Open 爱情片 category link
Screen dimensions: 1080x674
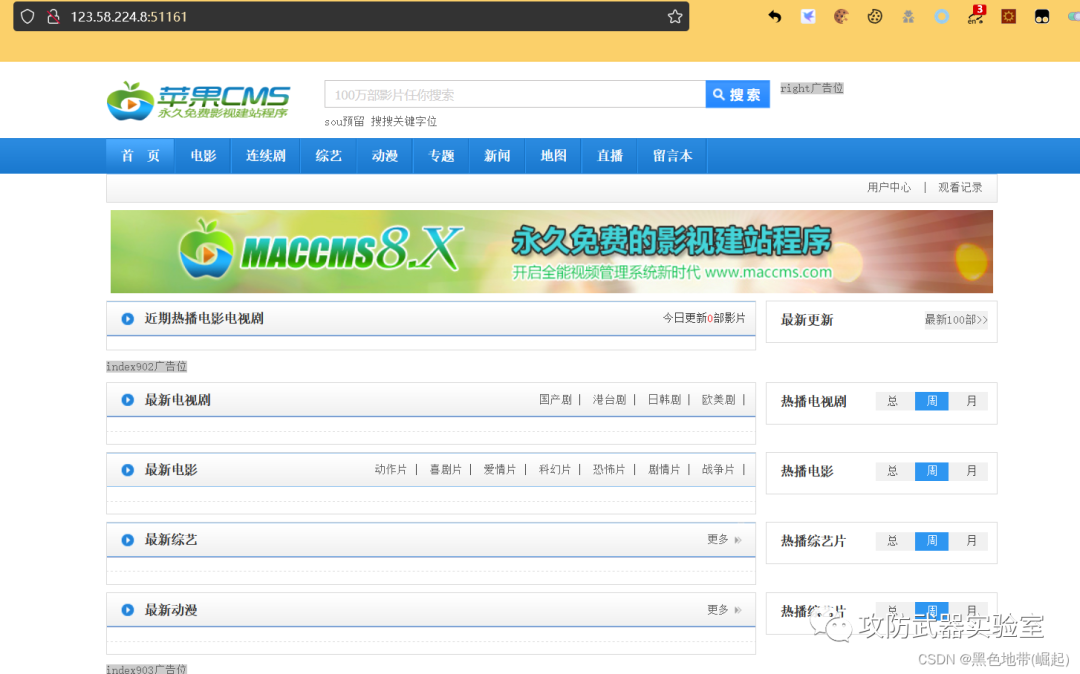tap(500, 470)
